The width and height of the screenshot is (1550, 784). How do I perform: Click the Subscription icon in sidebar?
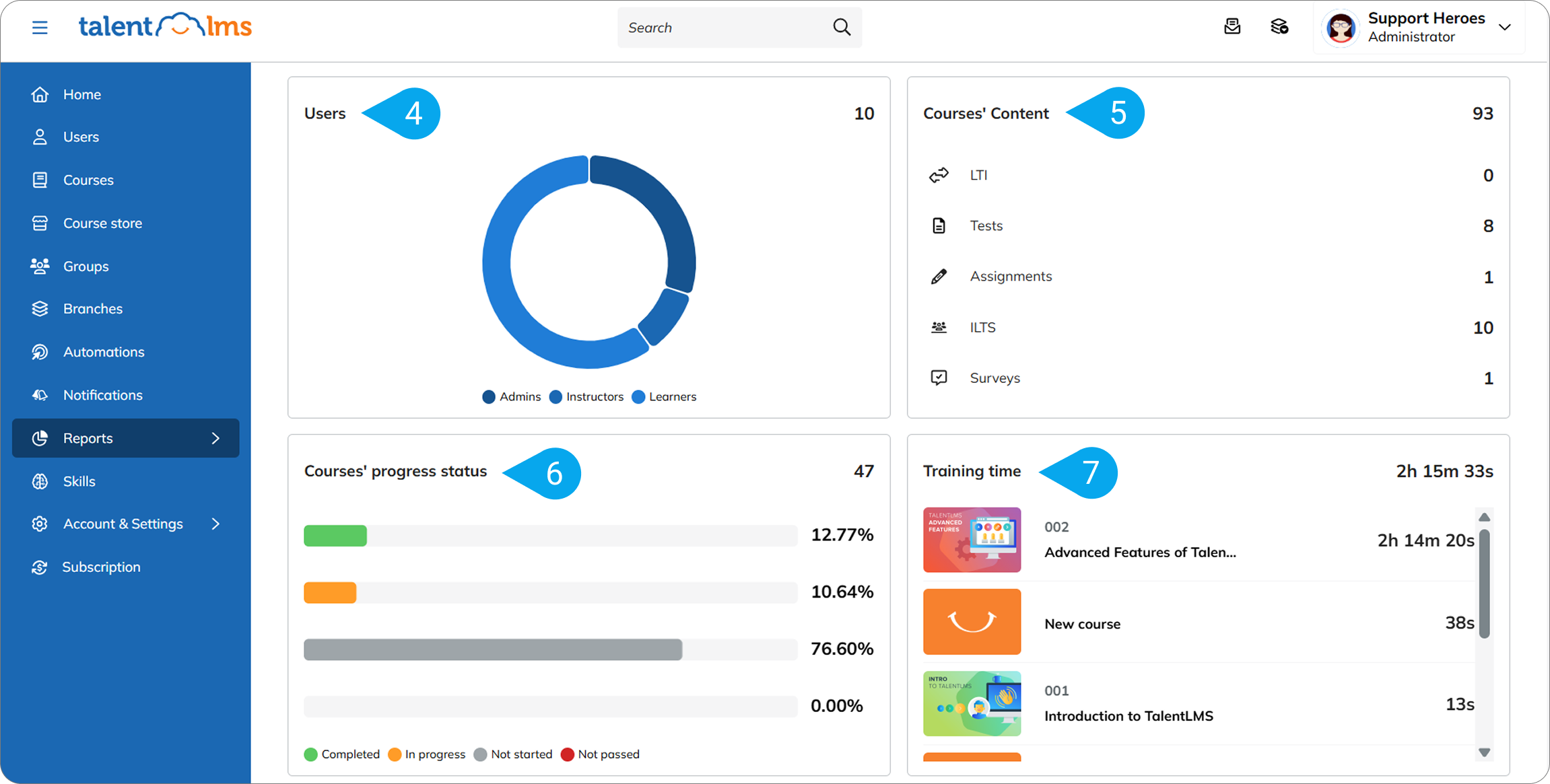(40, 567)
